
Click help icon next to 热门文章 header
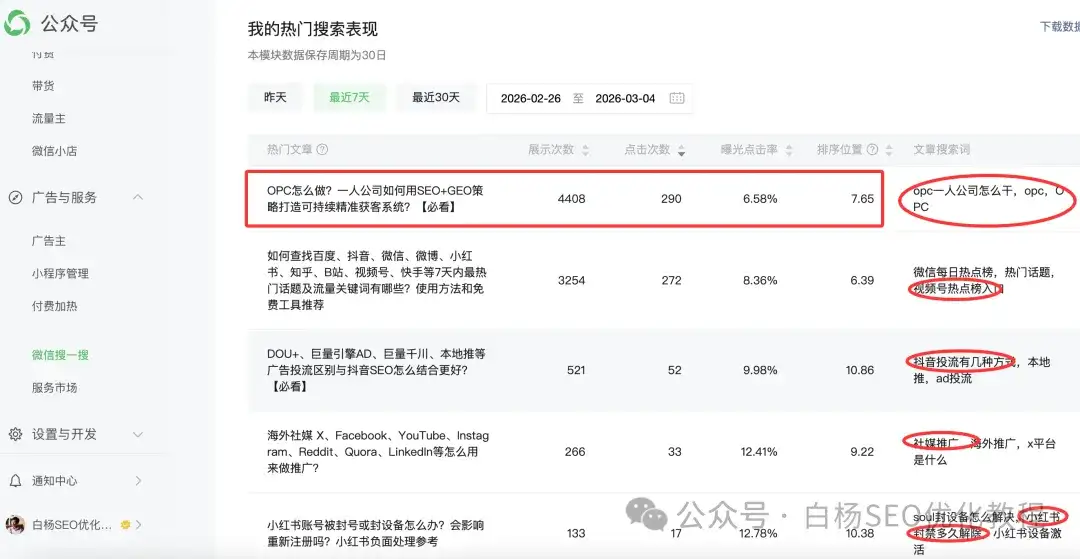pyautogui.click(x=322, y=149)
